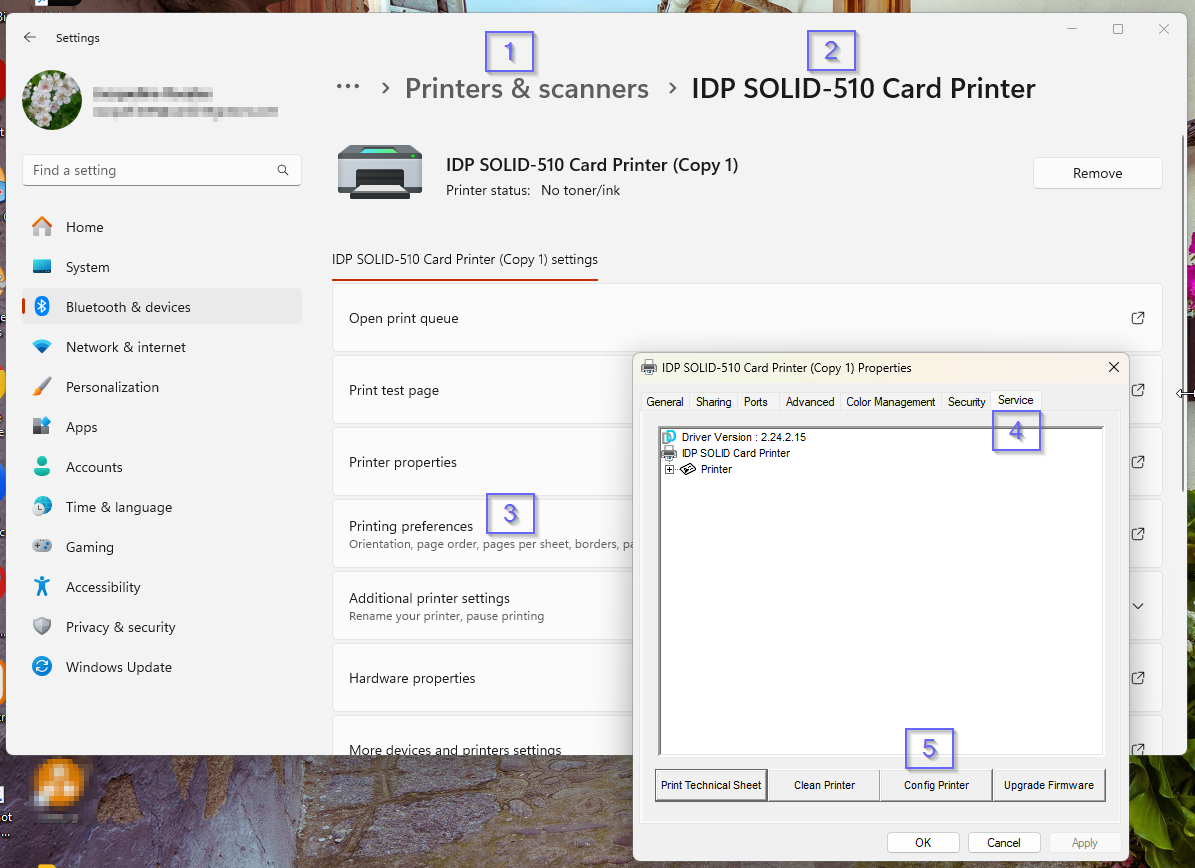The image size is (1195, 868).
Task: Click the Hardware properties row
Action: [x=484, y=677]
